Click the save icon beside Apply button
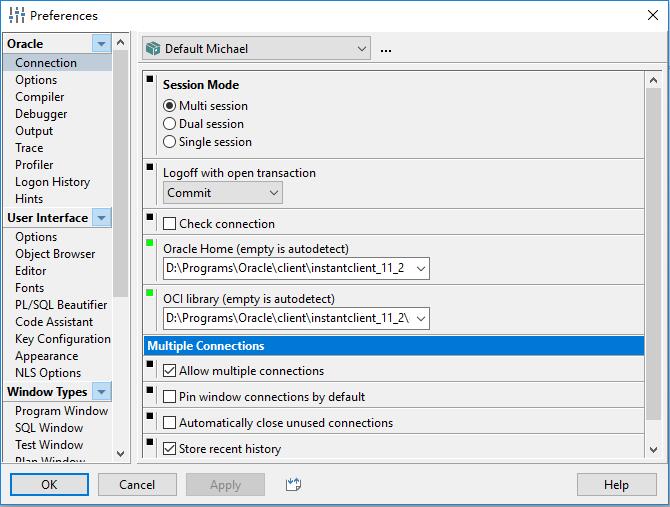Screen dimensions: 670x507 point(292,485)
